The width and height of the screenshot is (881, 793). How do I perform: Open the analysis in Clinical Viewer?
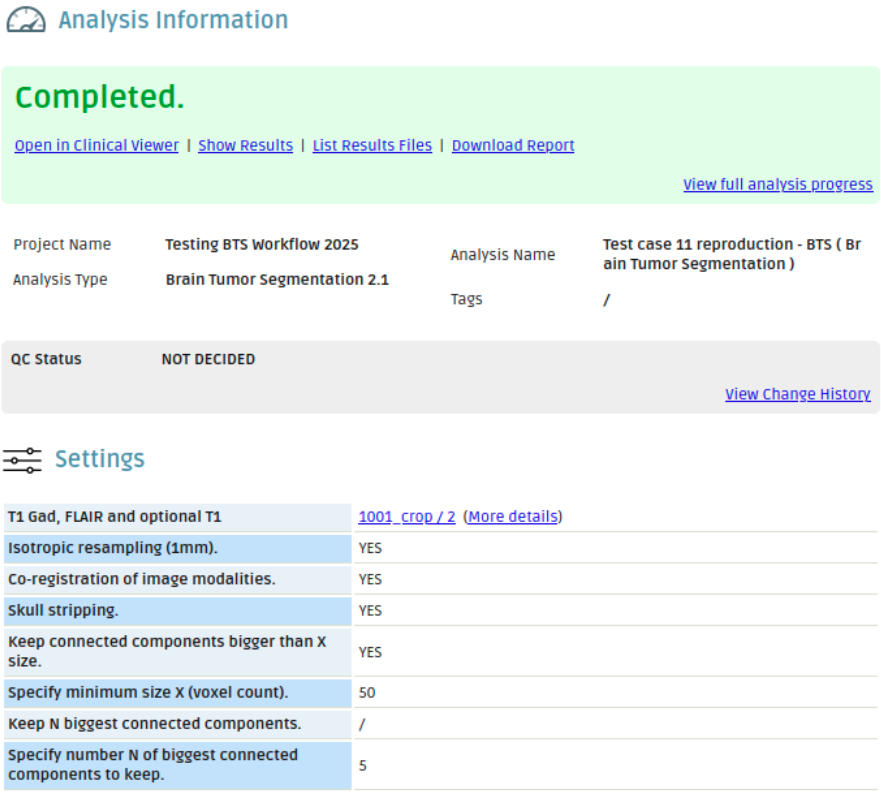[96, 146]
